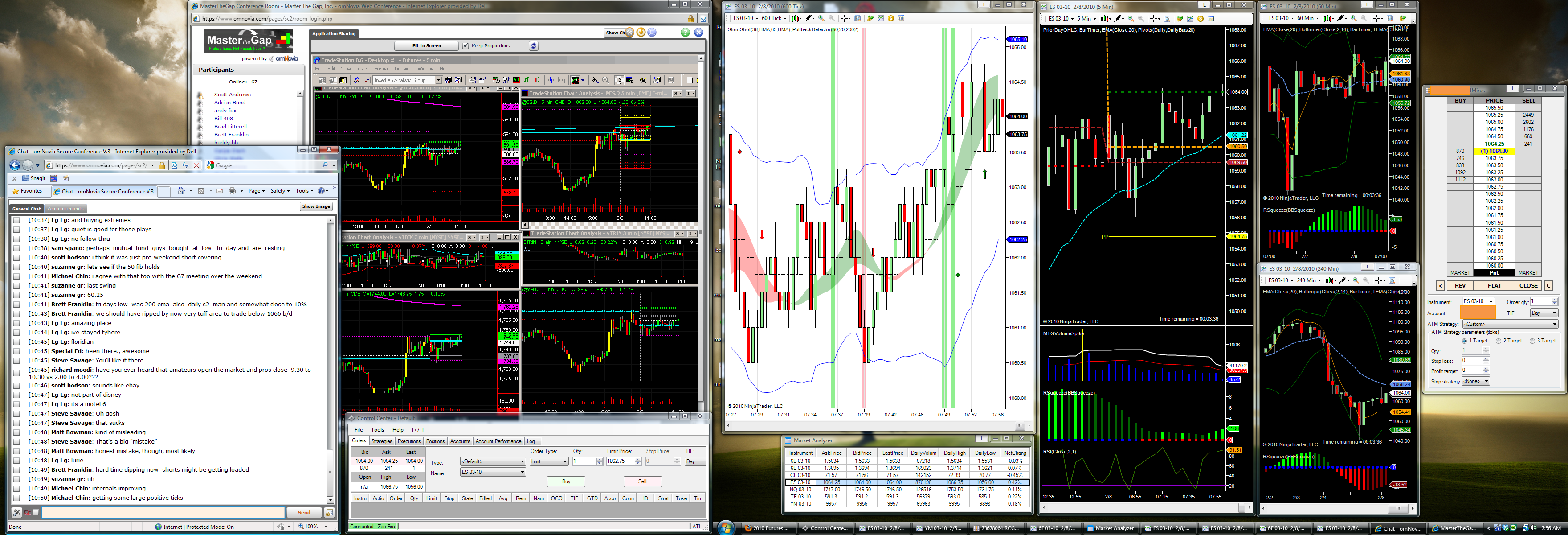This screenshot has width=1568, height=535.
Task: Check box beside 'Oh gosh' chat message
Action: pyautogui.click(x=17, y=414)
